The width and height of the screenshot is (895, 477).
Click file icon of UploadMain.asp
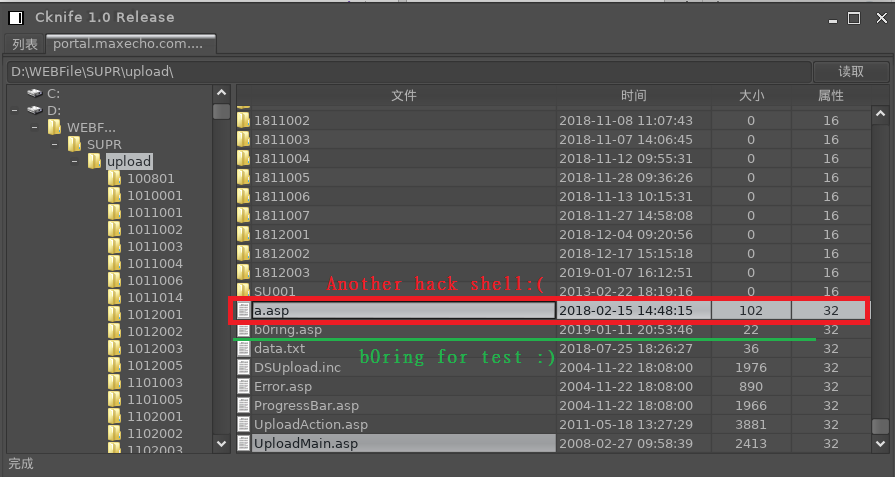244,443
